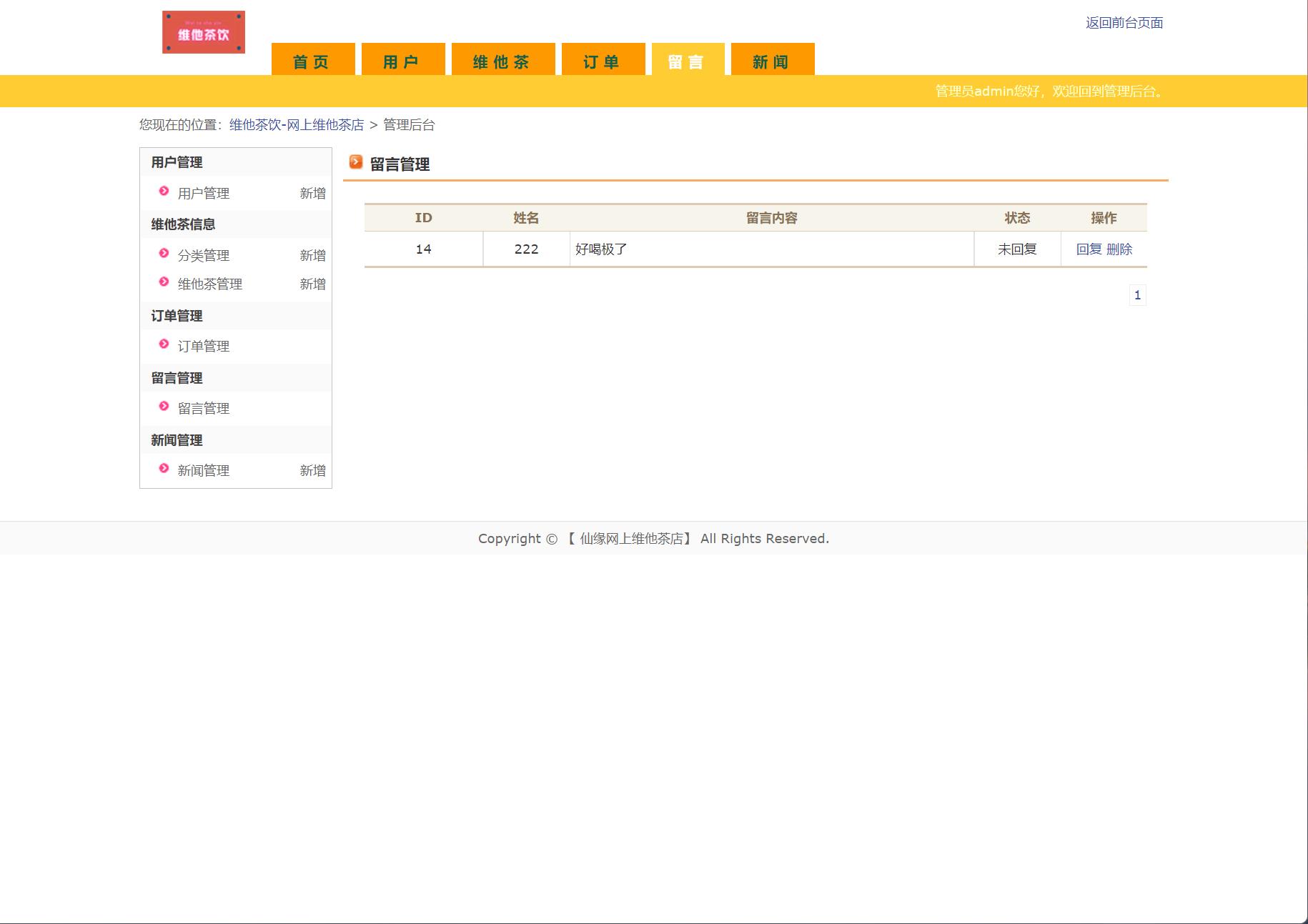The image size is (1308, 924).
Task: Switch to the 订单 tab
Action: [x=603, y=61]
